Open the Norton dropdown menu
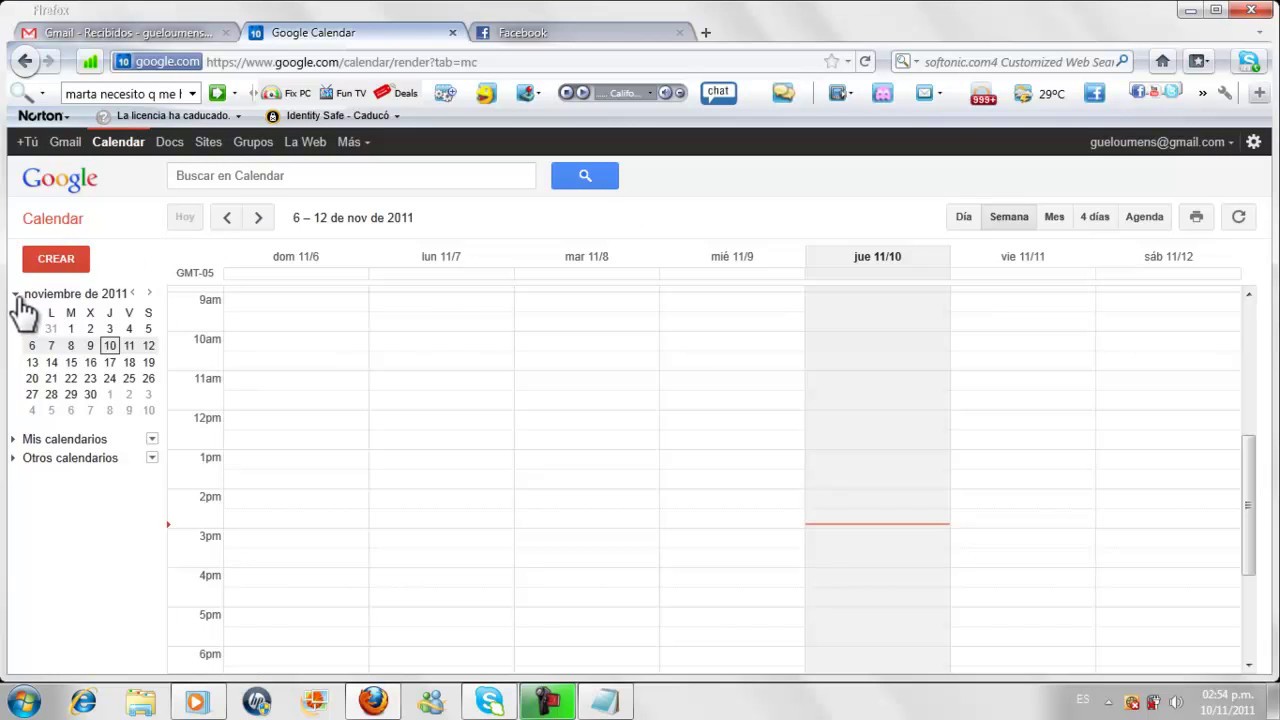 coord(43,116)
